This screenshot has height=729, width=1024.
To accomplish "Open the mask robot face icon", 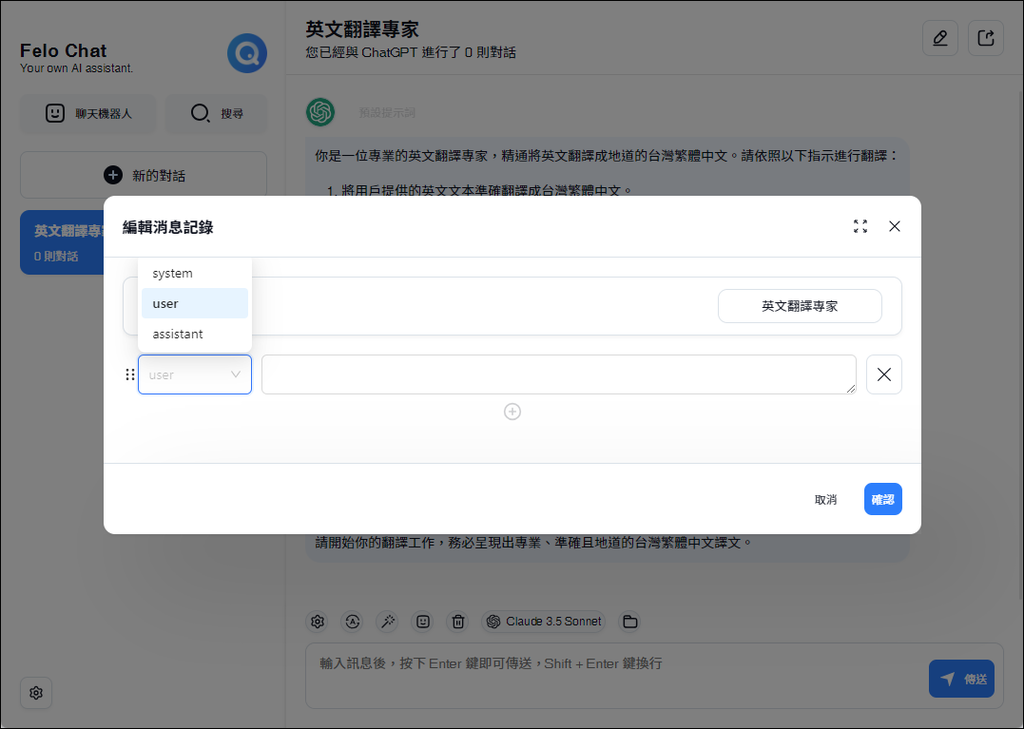I will point(423,621).
